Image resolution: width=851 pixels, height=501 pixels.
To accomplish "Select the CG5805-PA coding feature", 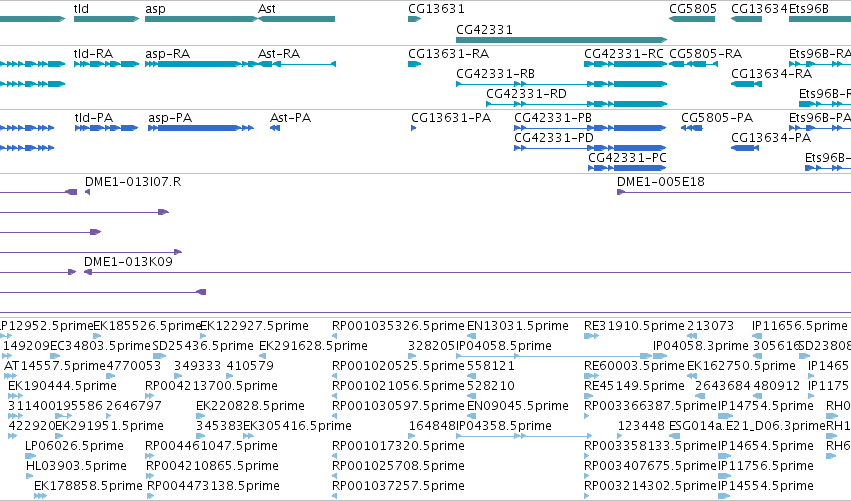I will coord(692,128).
